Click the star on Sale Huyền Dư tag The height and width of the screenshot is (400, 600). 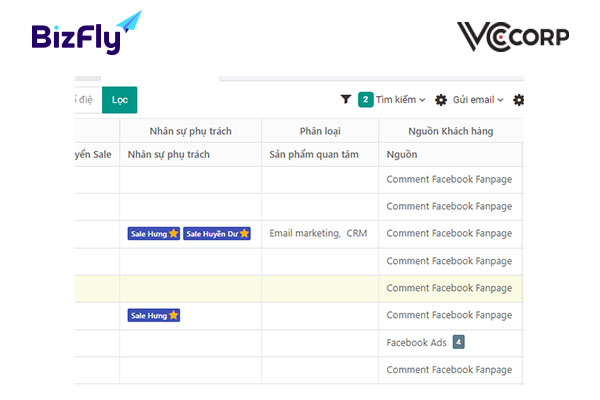tap(244, 233)
